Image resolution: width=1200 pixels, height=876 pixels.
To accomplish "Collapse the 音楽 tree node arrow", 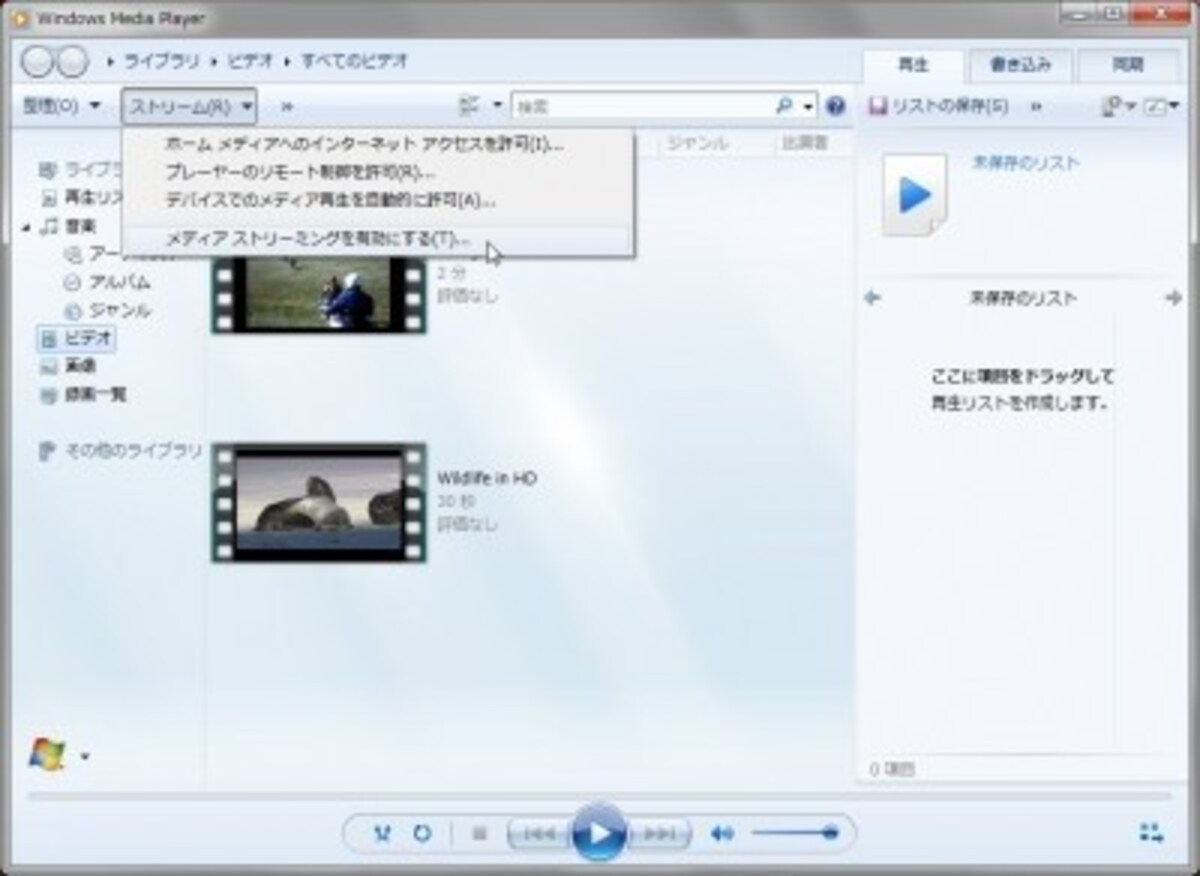I will click(26, 227).
